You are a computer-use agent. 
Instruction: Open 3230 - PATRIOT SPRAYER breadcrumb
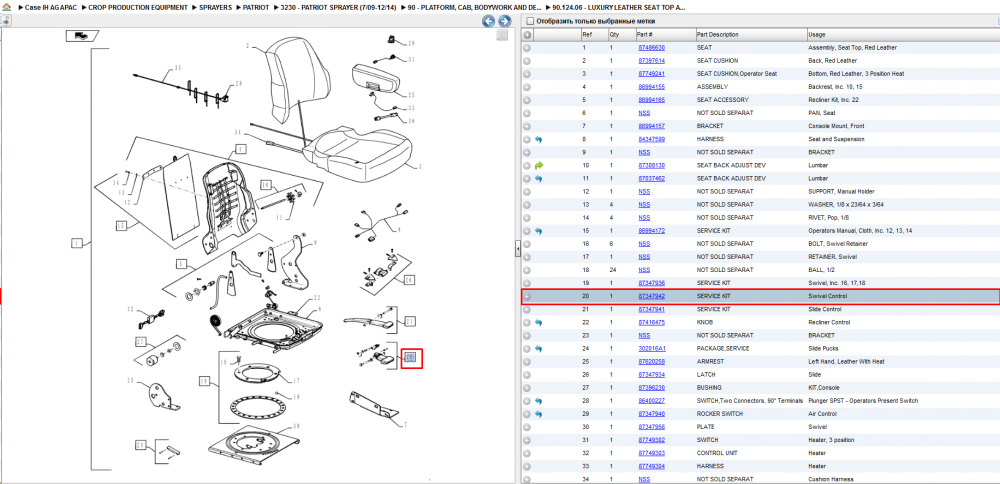(x=339, y=8)
